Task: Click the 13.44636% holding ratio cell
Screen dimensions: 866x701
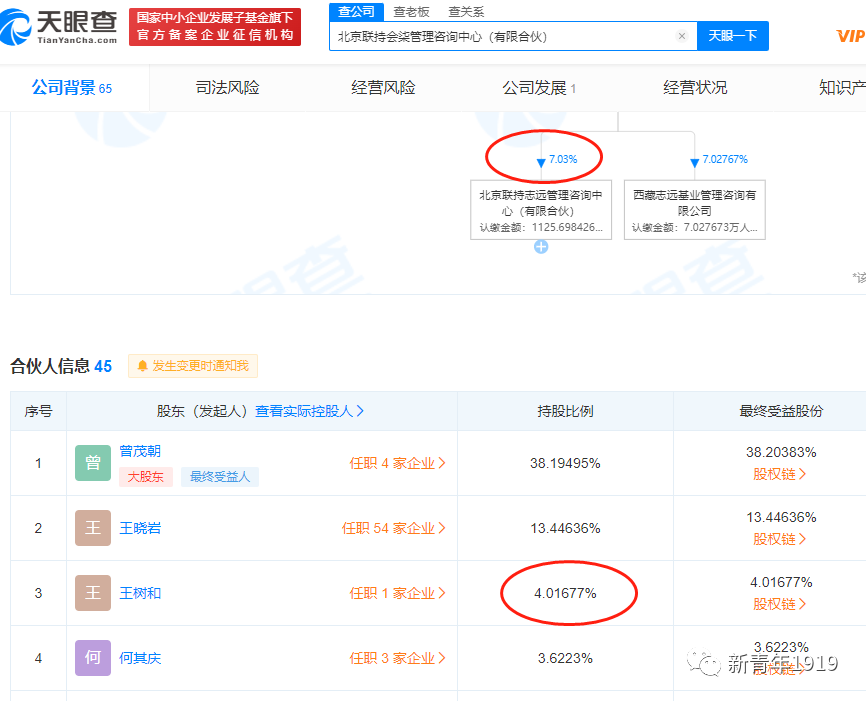Action: 565,529
